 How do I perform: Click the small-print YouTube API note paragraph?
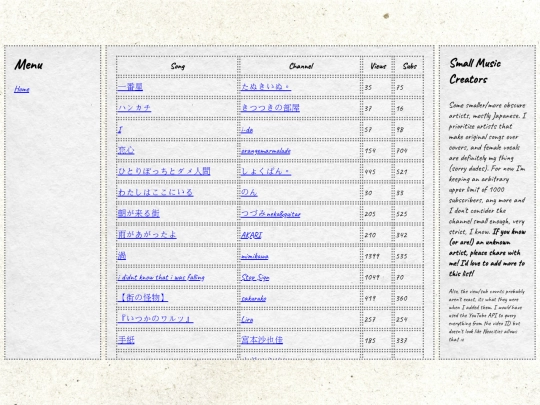(x=487, y=315)
